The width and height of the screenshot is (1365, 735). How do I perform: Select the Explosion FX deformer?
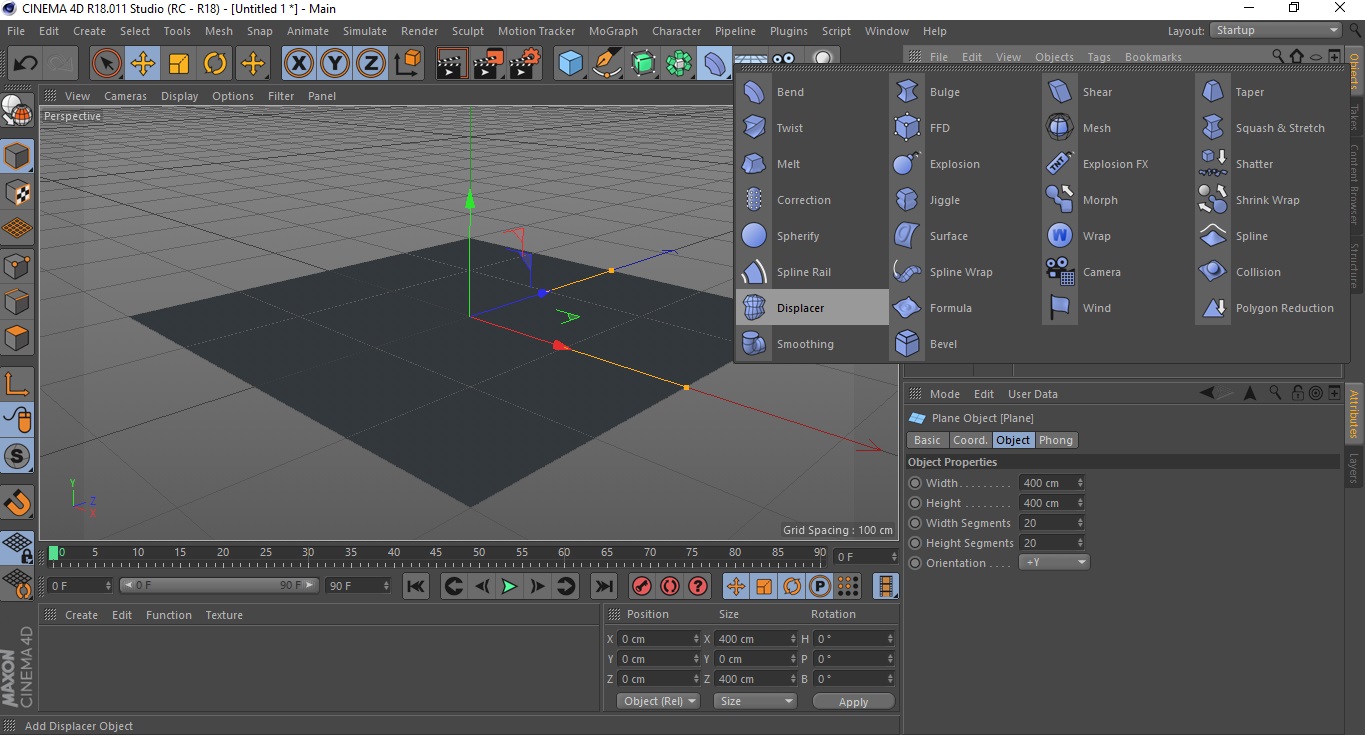pyautogui.click(x=1118, y=164)
